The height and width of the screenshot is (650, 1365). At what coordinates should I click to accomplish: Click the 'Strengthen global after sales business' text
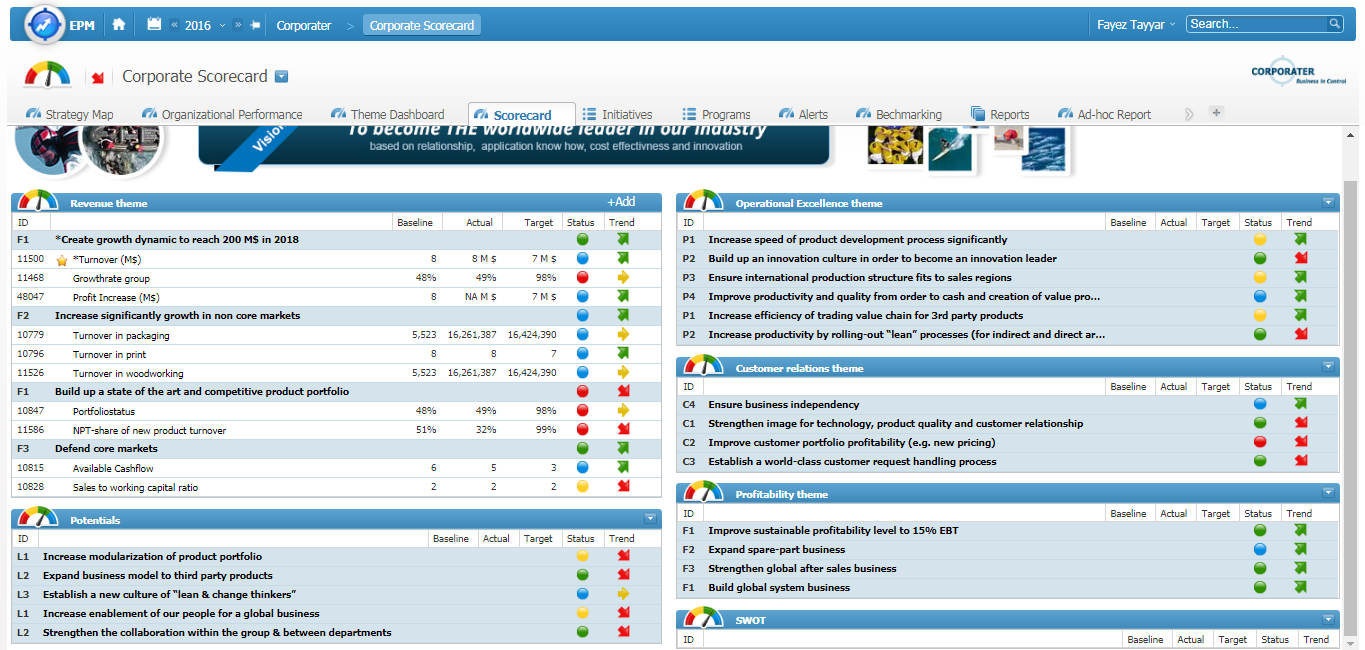point(802,569)
